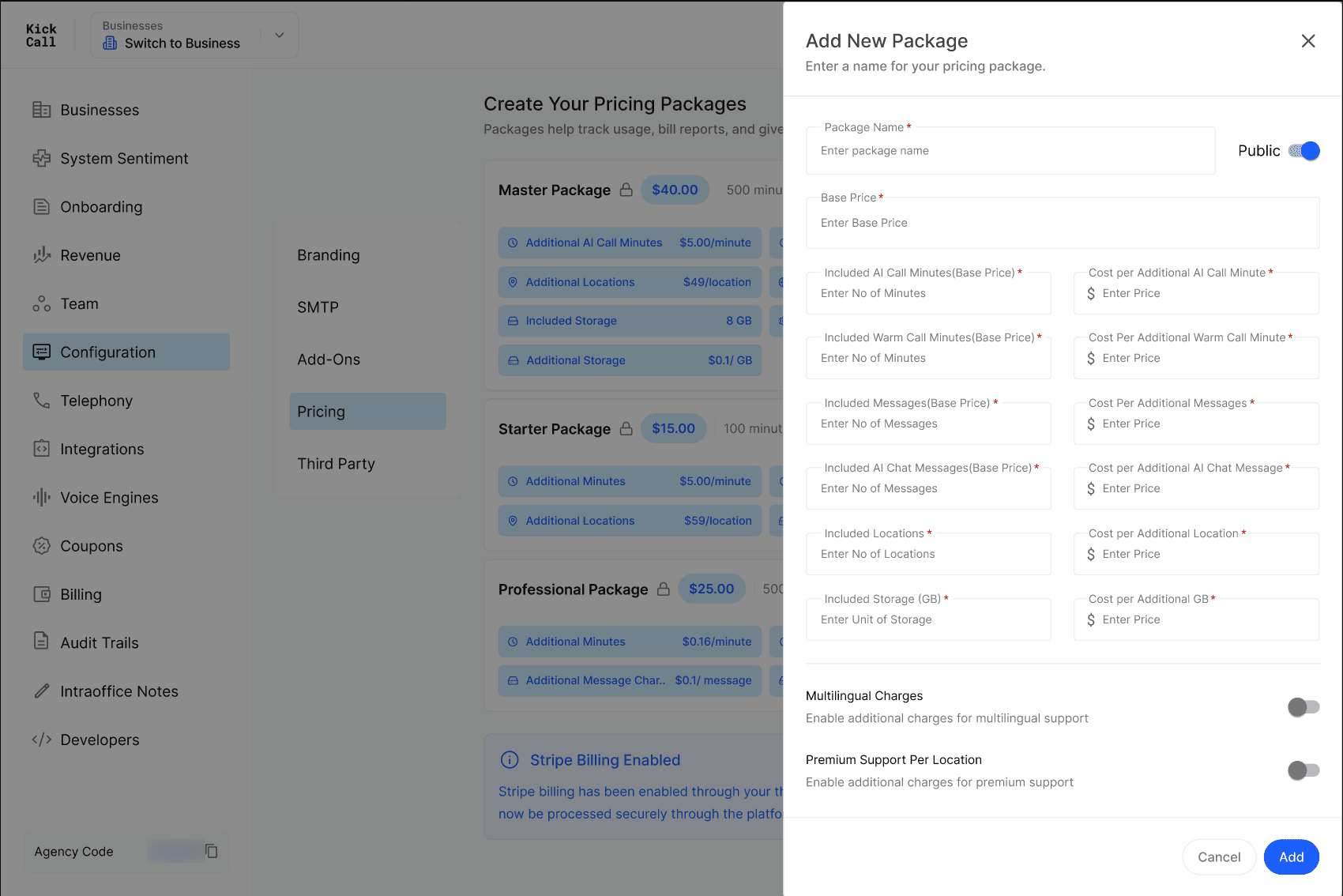Focus Cost per Additional AI Chat Message field
Screen dimensions: 1343x896
coord(1196,488)
